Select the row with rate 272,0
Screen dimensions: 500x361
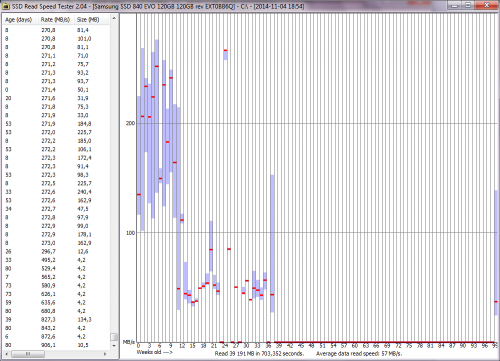(x=56, y=132)
